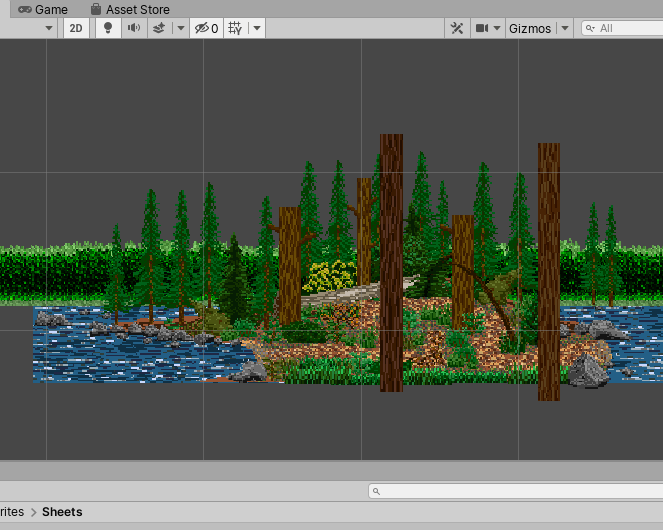
Task: Click the Gizmos button
Action: pos(529,28)
